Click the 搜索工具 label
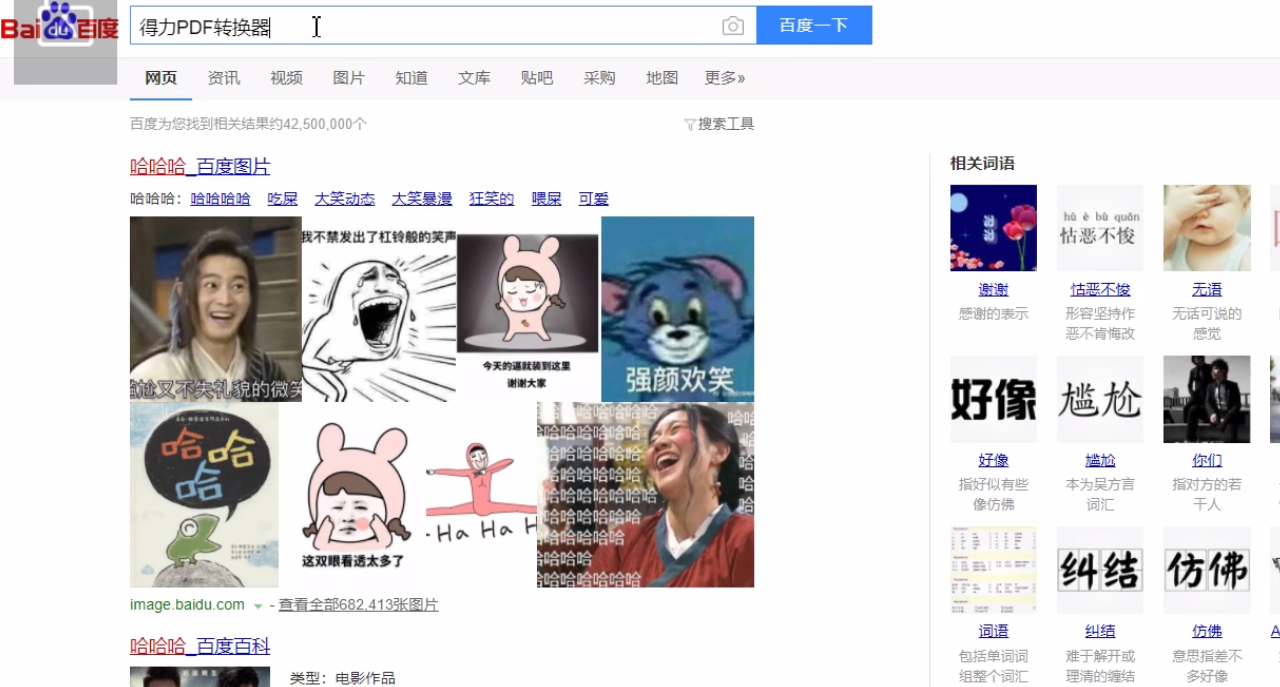1280x687 pixels. tap(726, 124)
